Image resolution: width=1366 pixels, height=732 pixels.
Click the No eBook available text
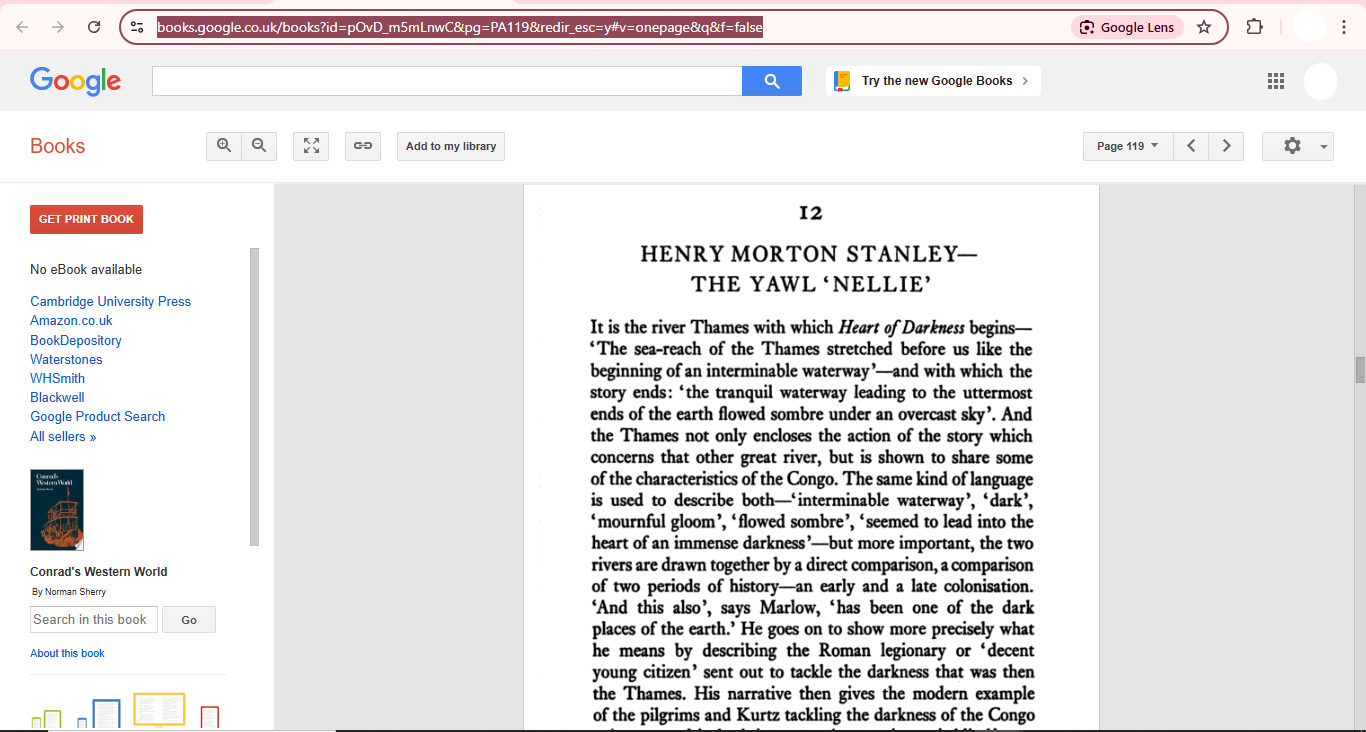point(86,269)
